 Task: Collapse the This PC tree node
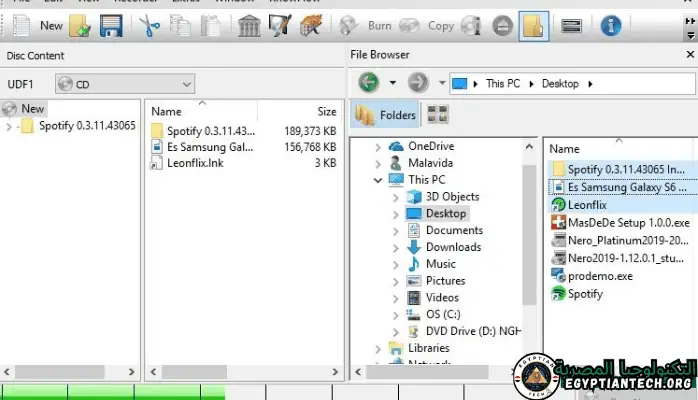(x=378, y=180)
